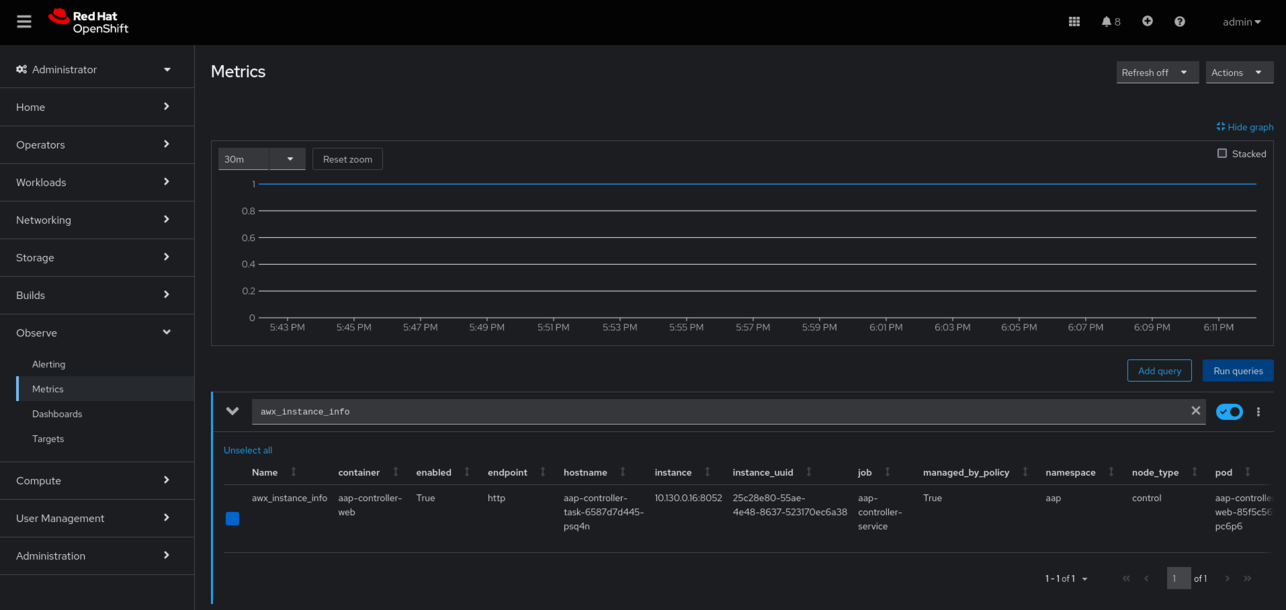Click the Run queries button
The image size is (1286, 610).
[1237, 371]
